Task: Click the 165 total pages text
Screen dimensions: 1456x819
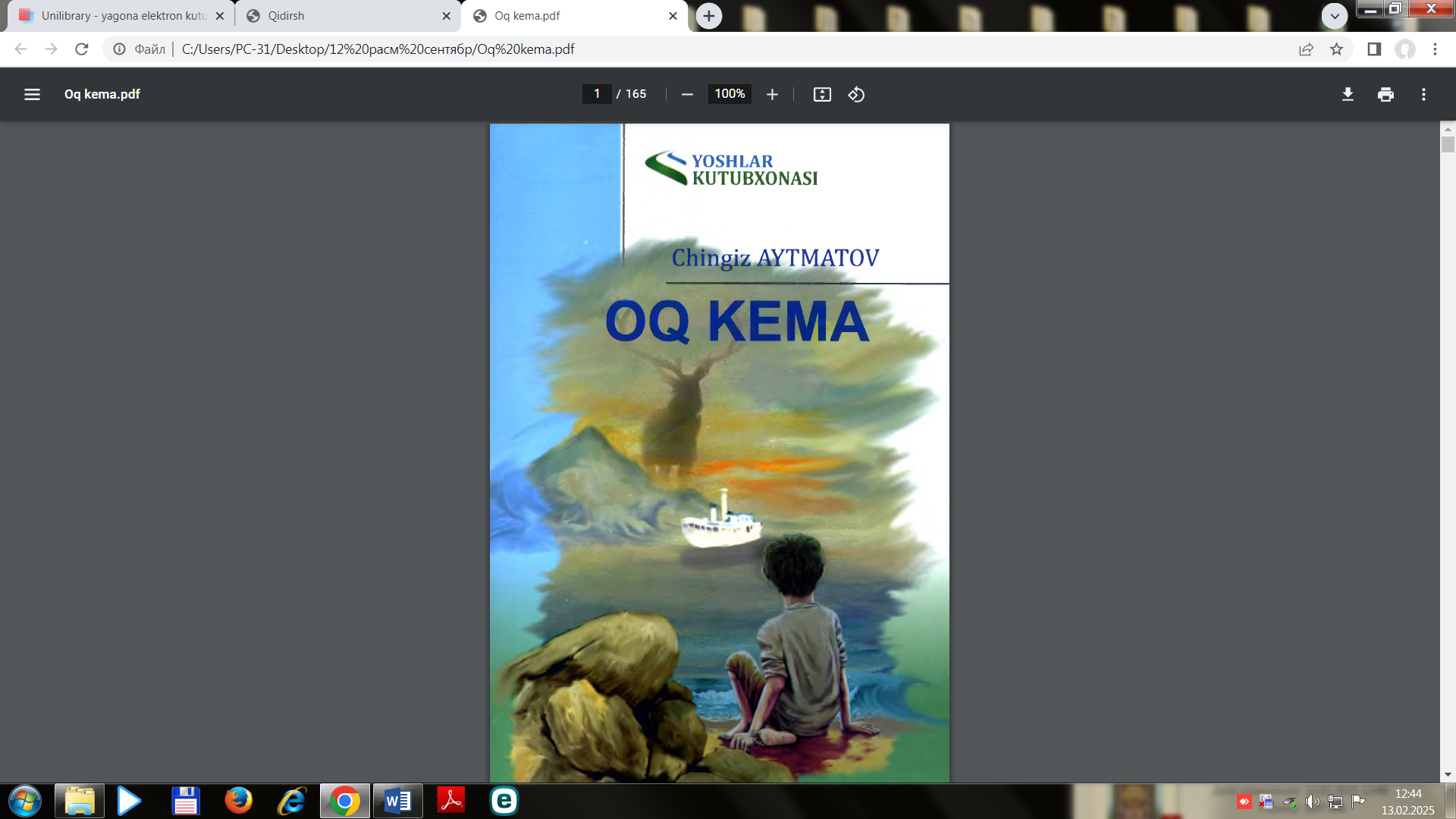Action: [636, 94]
